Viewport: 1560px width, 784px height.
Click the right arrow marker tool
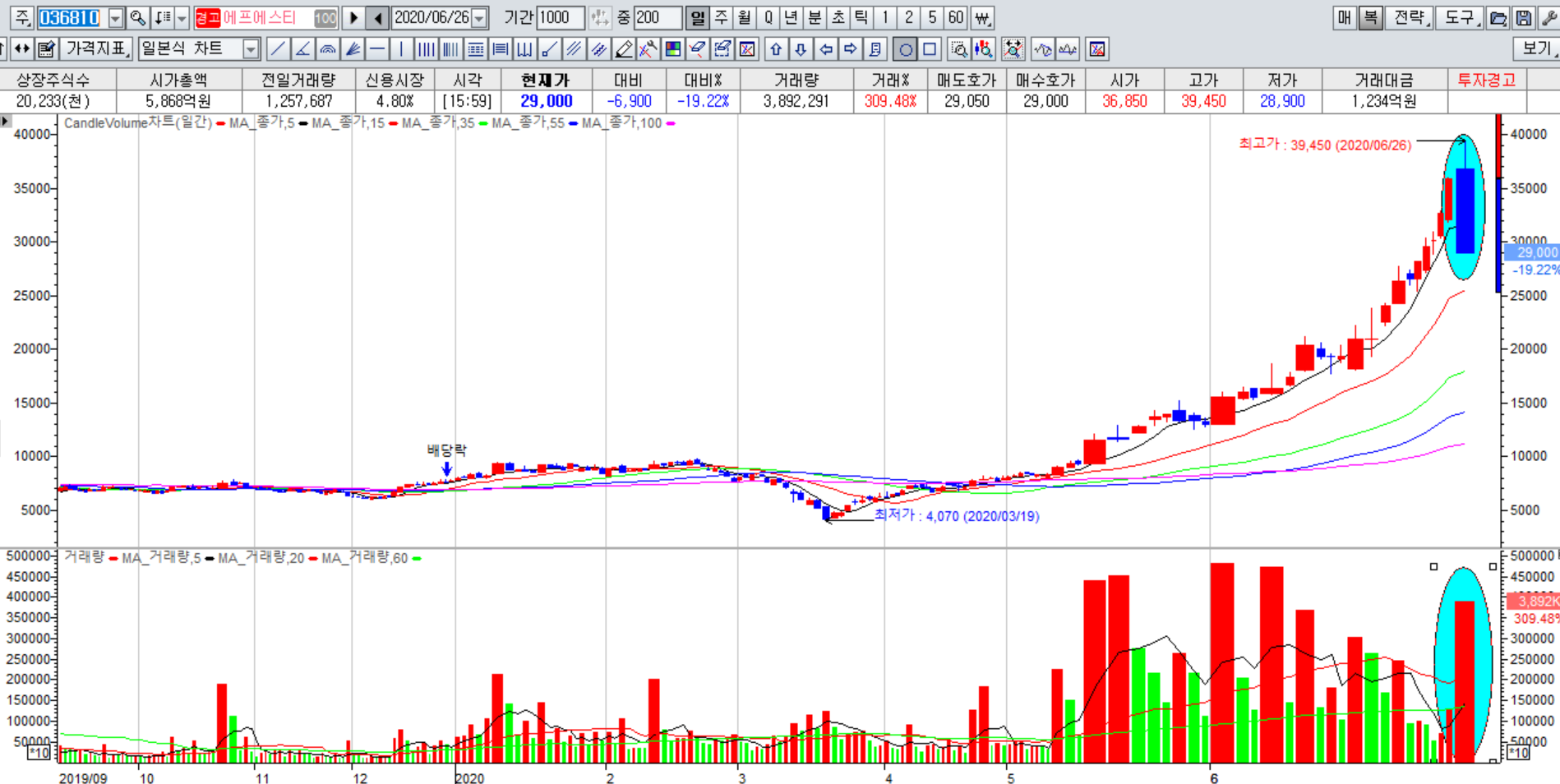point(850,49)
